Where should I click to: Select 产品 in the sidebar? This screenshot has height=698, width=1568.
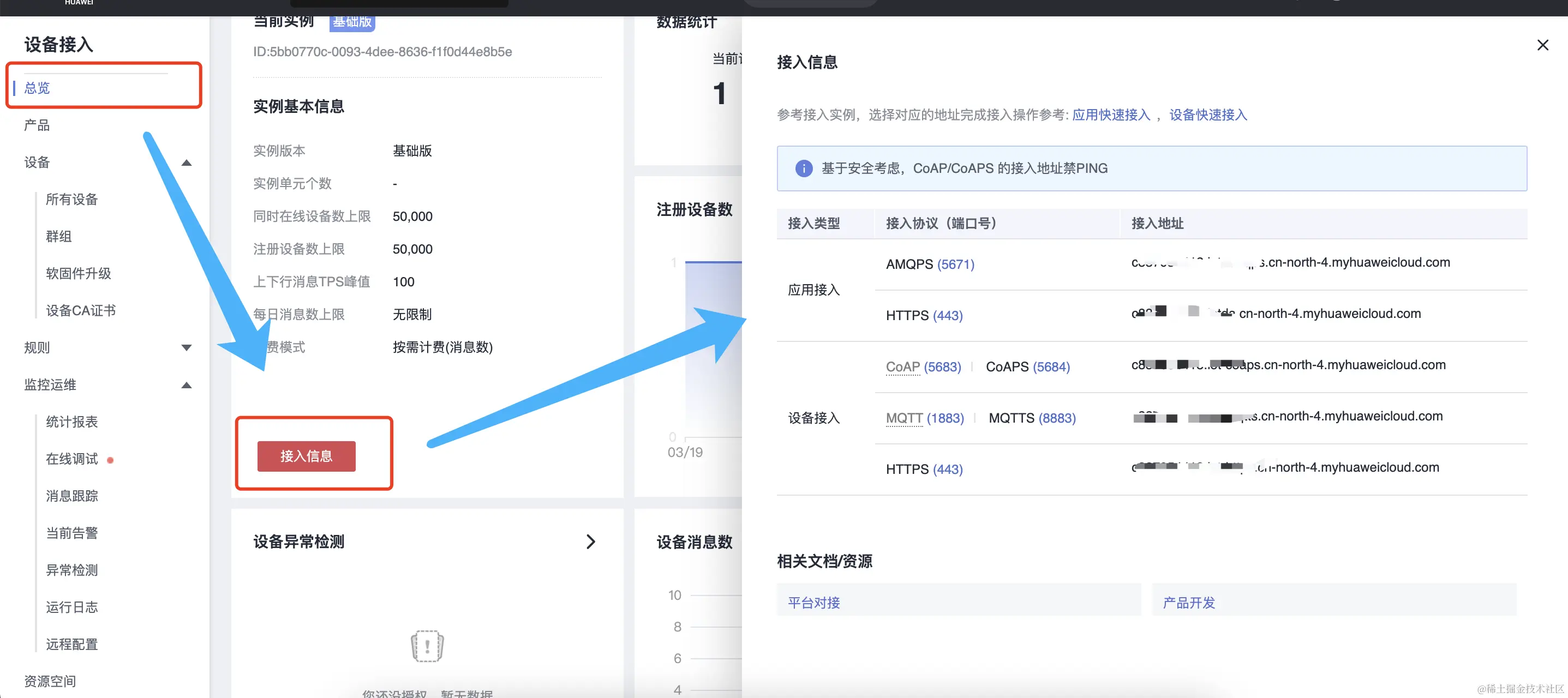coord(35,125)
